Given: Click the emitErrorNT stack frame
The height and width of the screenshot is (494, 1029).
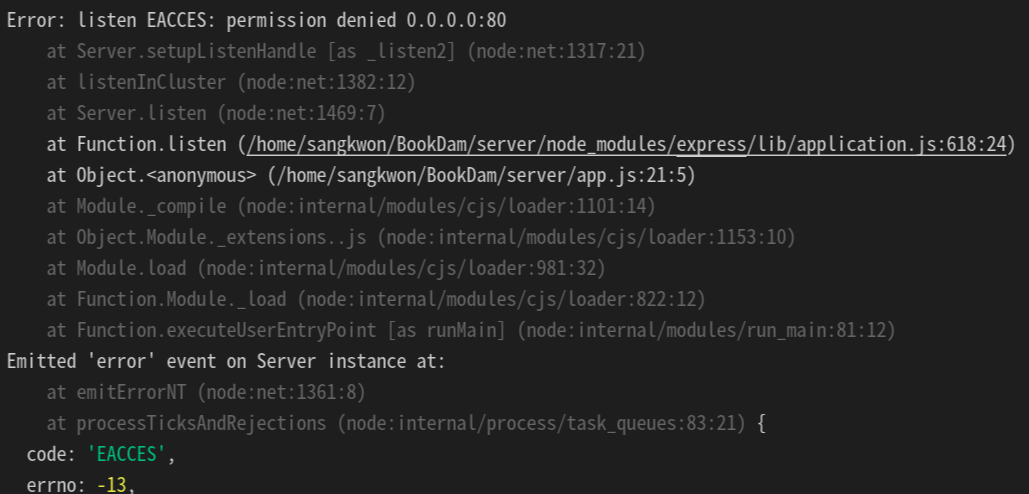Looking at the screenshot, I should (x=206, y=392).
